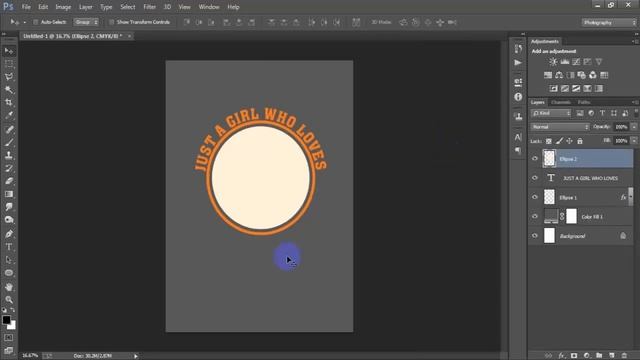This screenshot has width=640, height=360.
Task: Select the Hand tool
Action: click(x=9, y=287)
